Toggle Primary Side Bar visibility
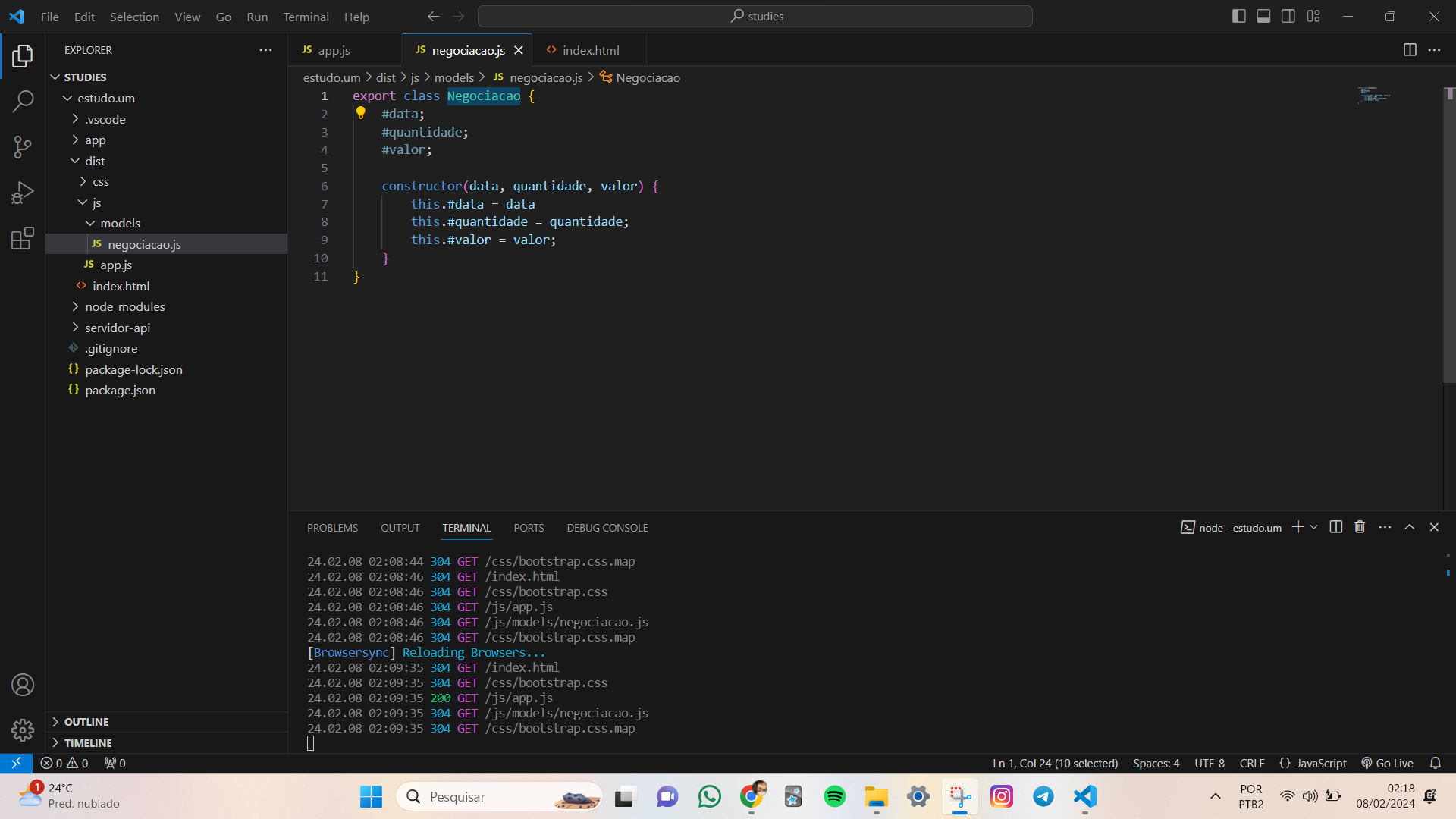Image resolution: width=1456 pixels, height=819 pixels. tap(1239, 16)
